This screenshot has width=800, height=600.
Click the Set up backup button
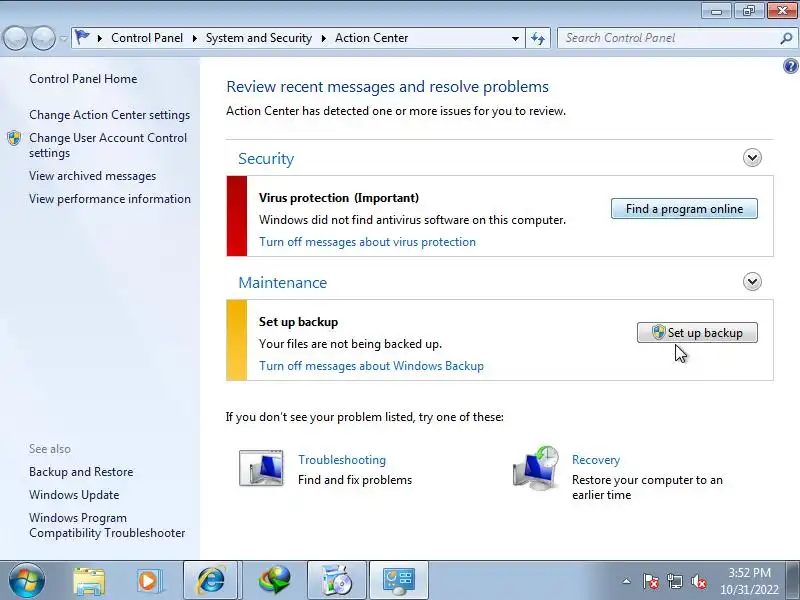coord(697,333)
